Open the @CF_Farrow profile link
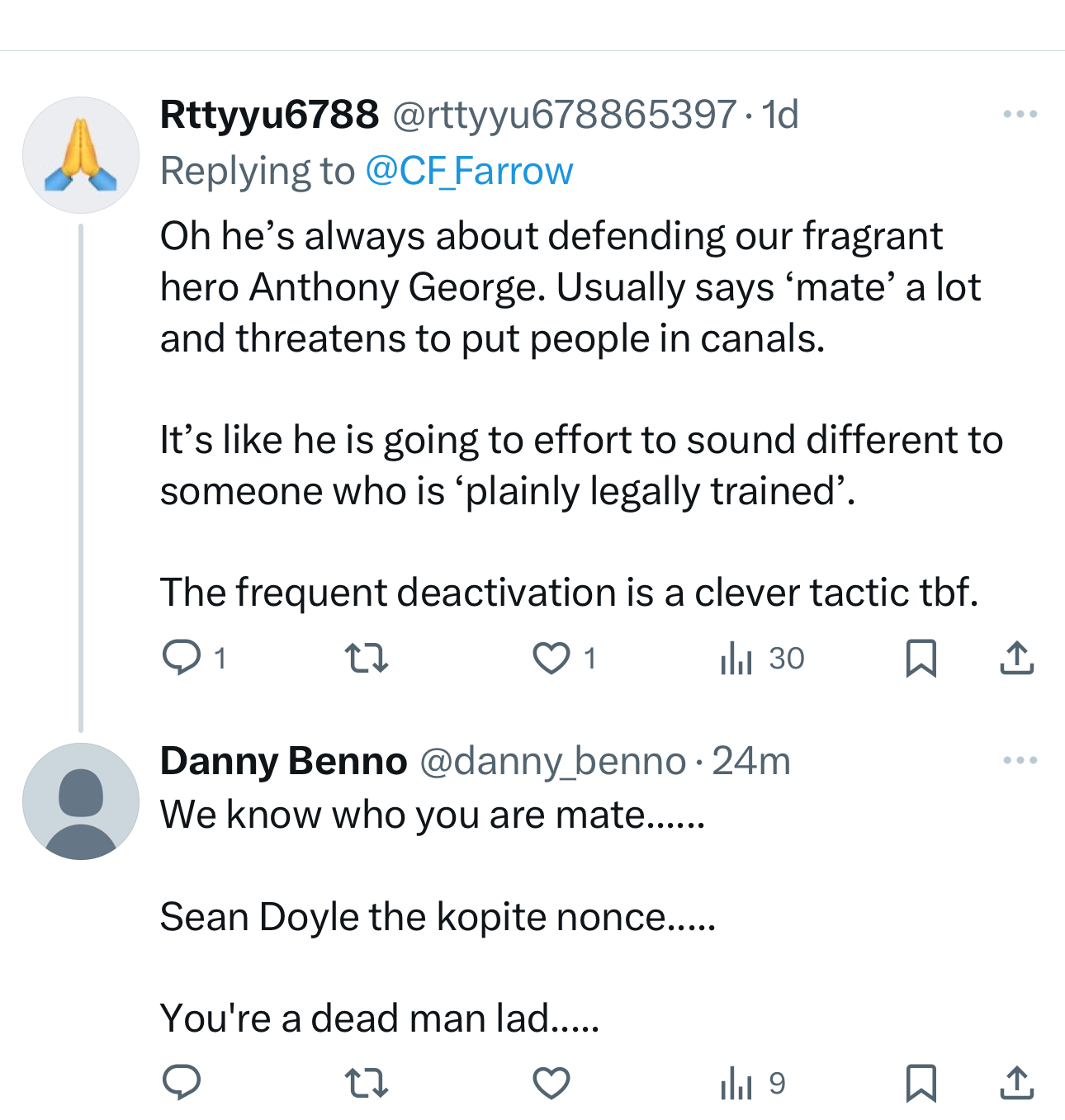This screenshot has width=1065, height=1120. (468, 172)
